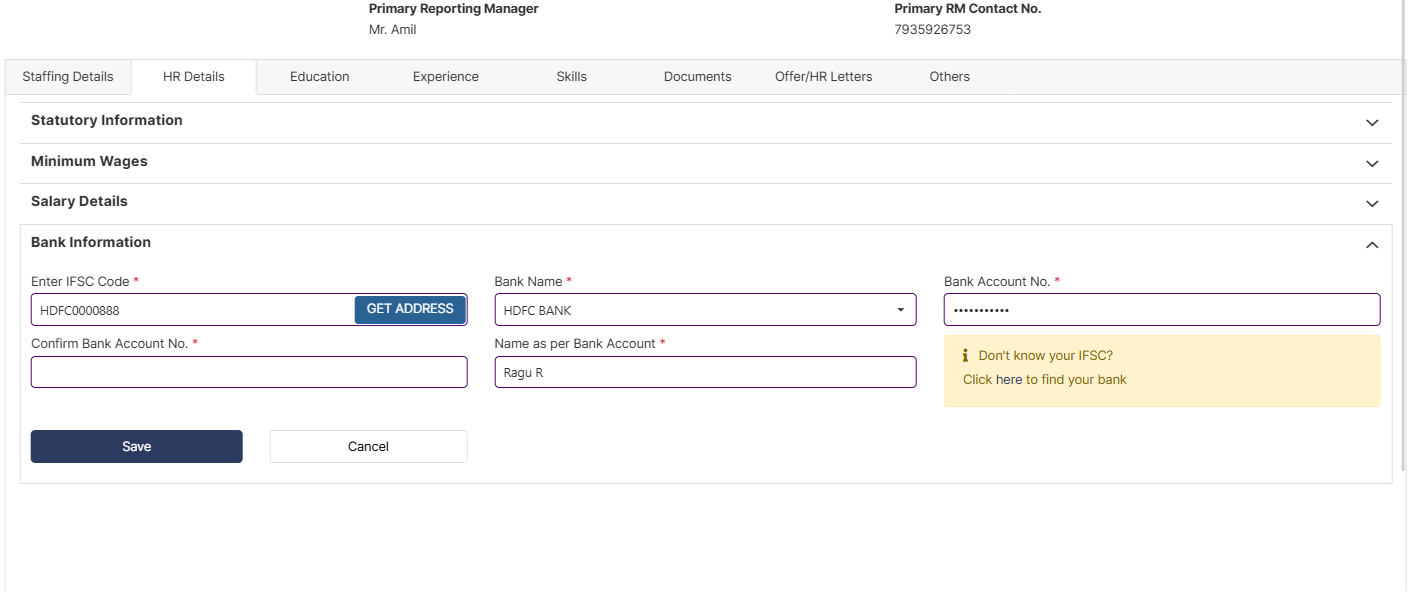Switch to the Documents tab
This screenshot has height=605, width=1415.
tap(697, 77)
